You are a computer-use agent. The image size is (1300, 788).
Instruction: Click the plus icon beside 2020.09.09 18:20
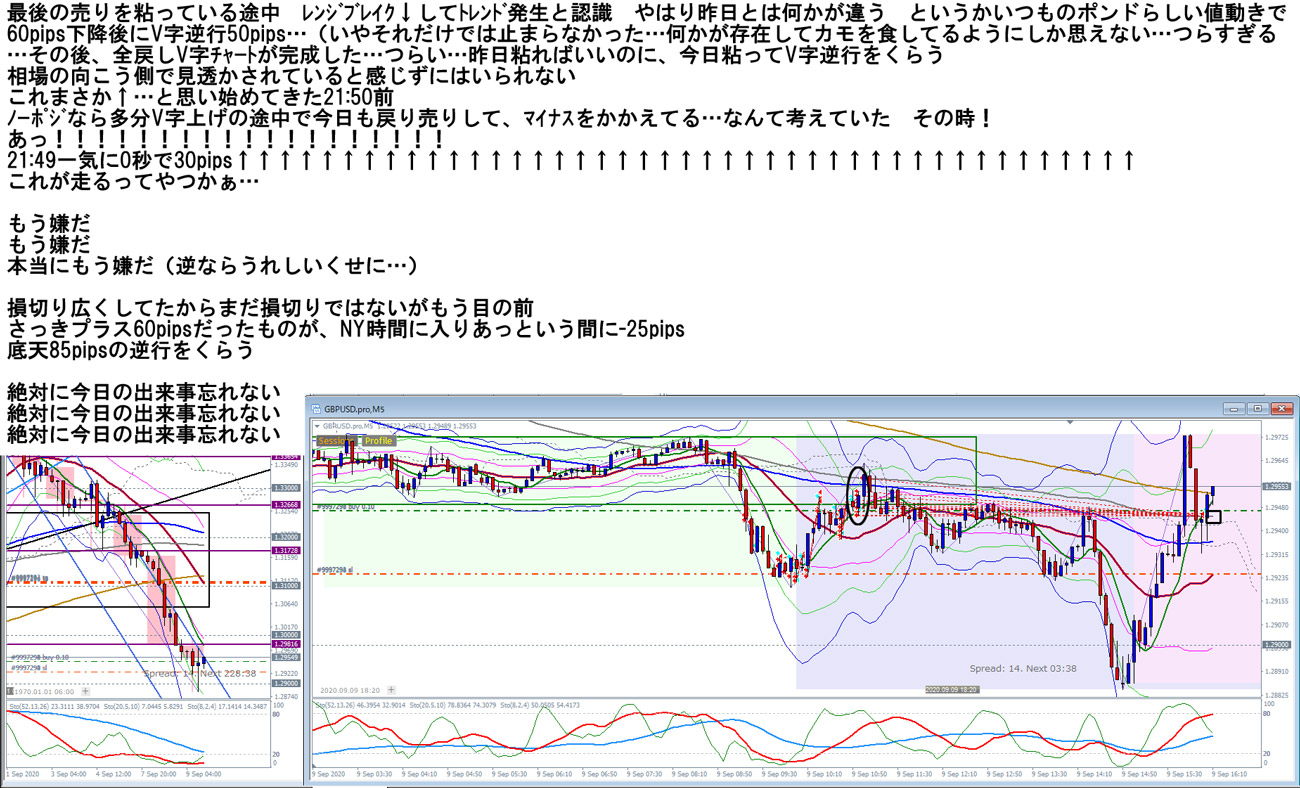[390, 690]
